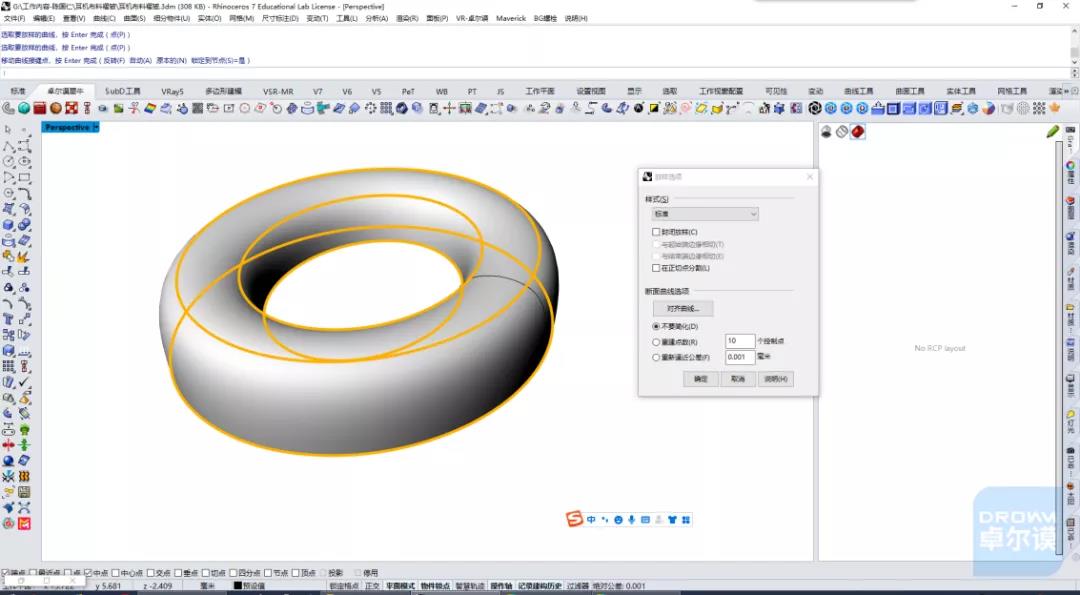This screenshot has width=1080, height=595.
Task: Click the black 预设值 layer color swatch
Action: (238, 586)
